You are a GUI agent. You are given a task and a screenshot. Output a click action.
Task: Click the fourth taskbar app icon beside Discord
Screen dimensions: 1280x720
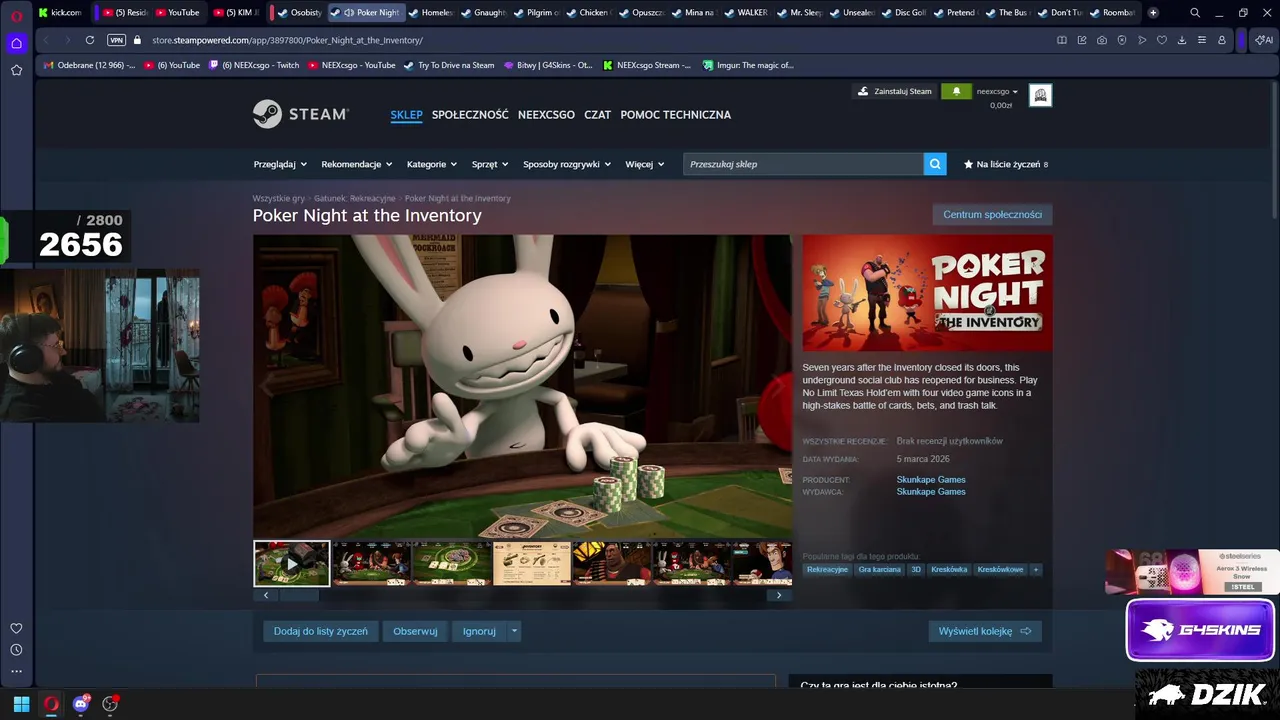tap(111, 704)
